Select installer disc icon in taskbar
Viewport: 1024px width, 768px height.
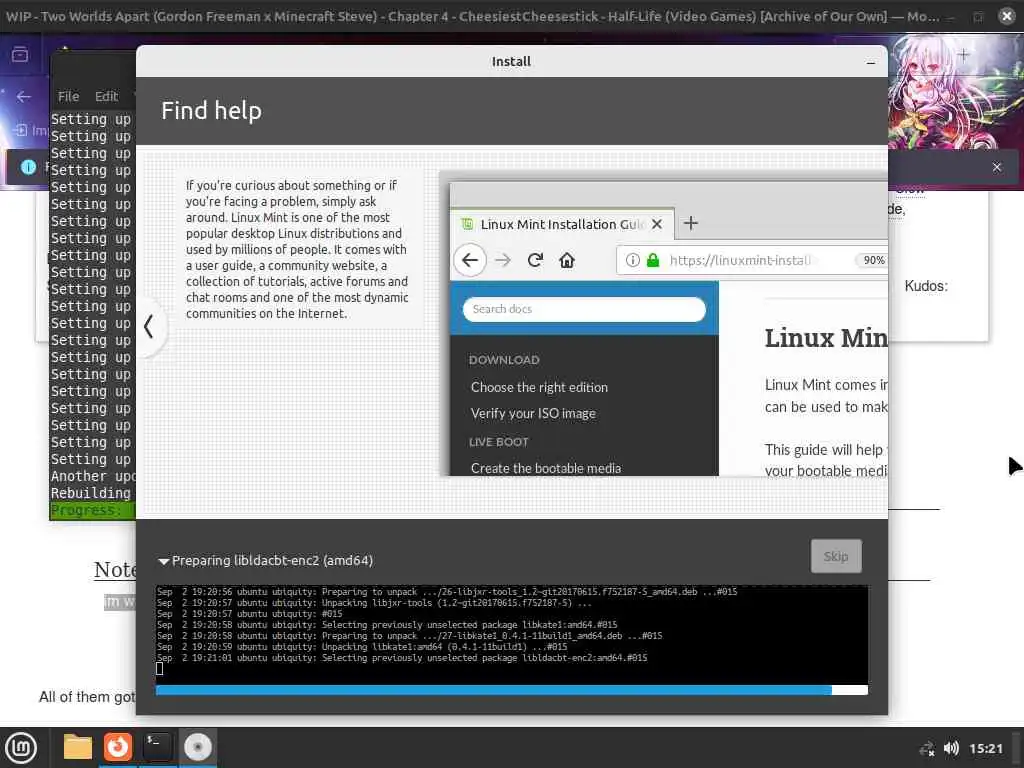(x=197, y=747)
